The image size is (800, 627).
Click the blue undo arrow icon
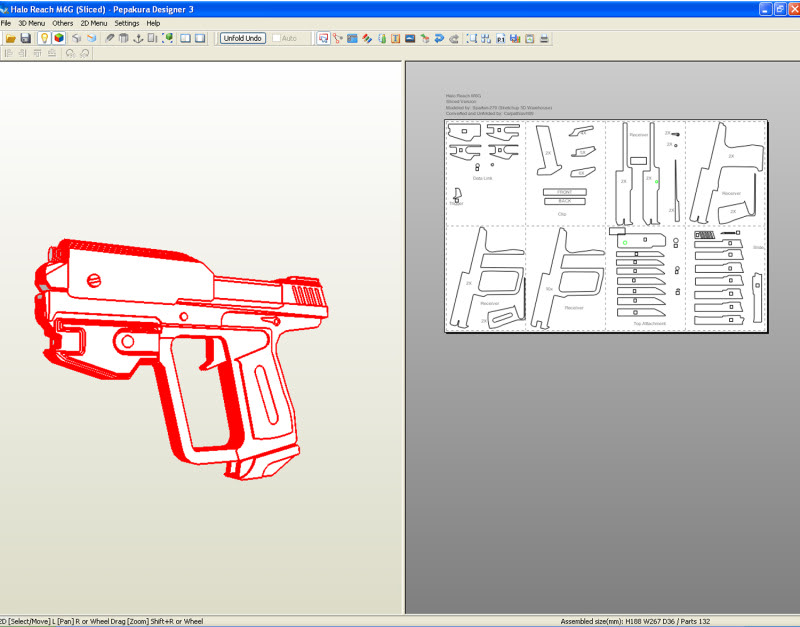coord(439,38)
